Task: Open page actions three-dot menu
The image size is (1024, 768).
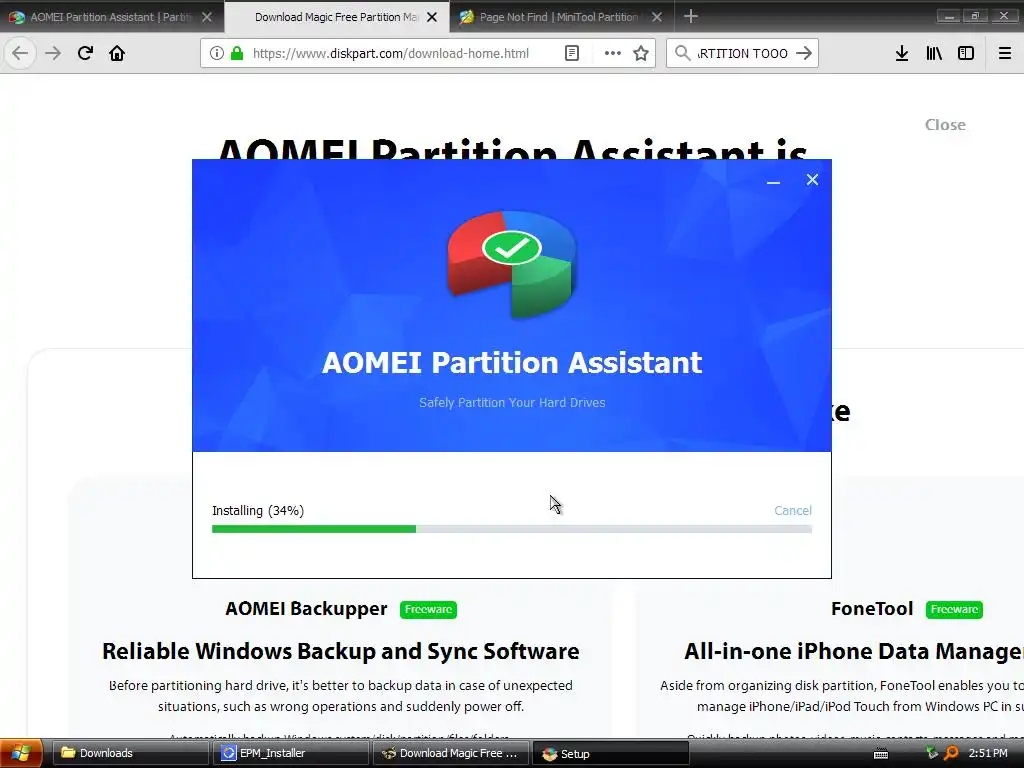Action: 612,53
